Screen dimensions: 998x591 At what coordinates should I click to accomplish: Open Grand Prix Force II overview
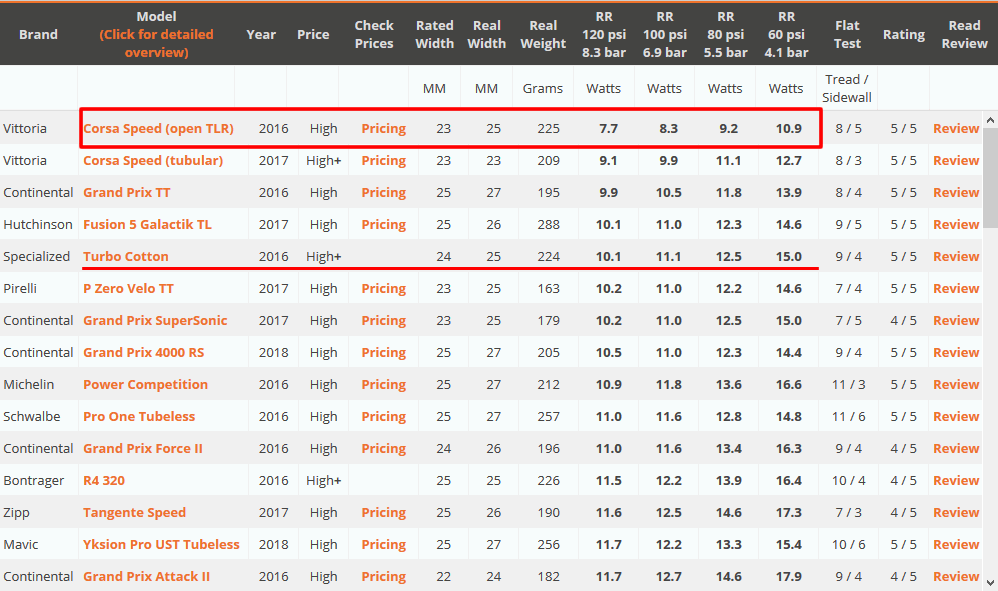pyautogui.click(x=143, y=448)
